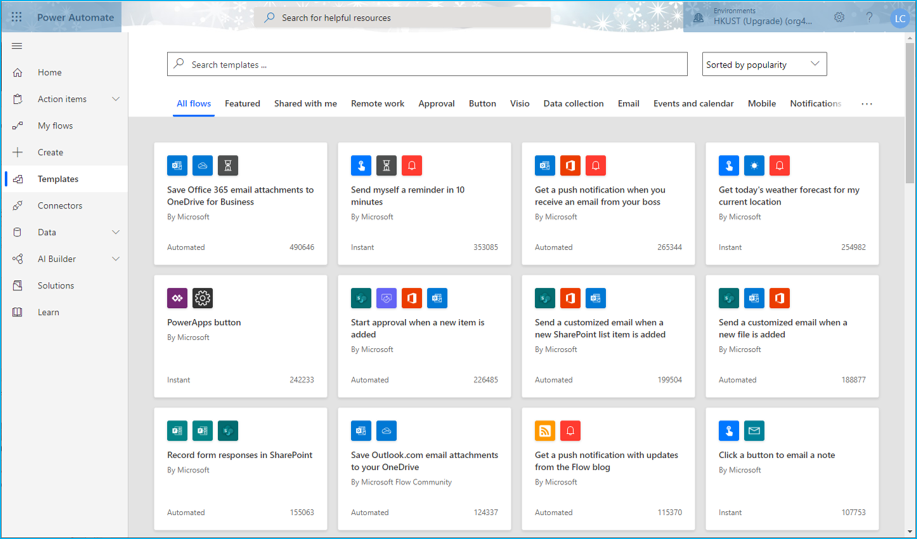Open the LC account avatar
Viewport: 917px width, 539px height.
[x=899, y=19]
